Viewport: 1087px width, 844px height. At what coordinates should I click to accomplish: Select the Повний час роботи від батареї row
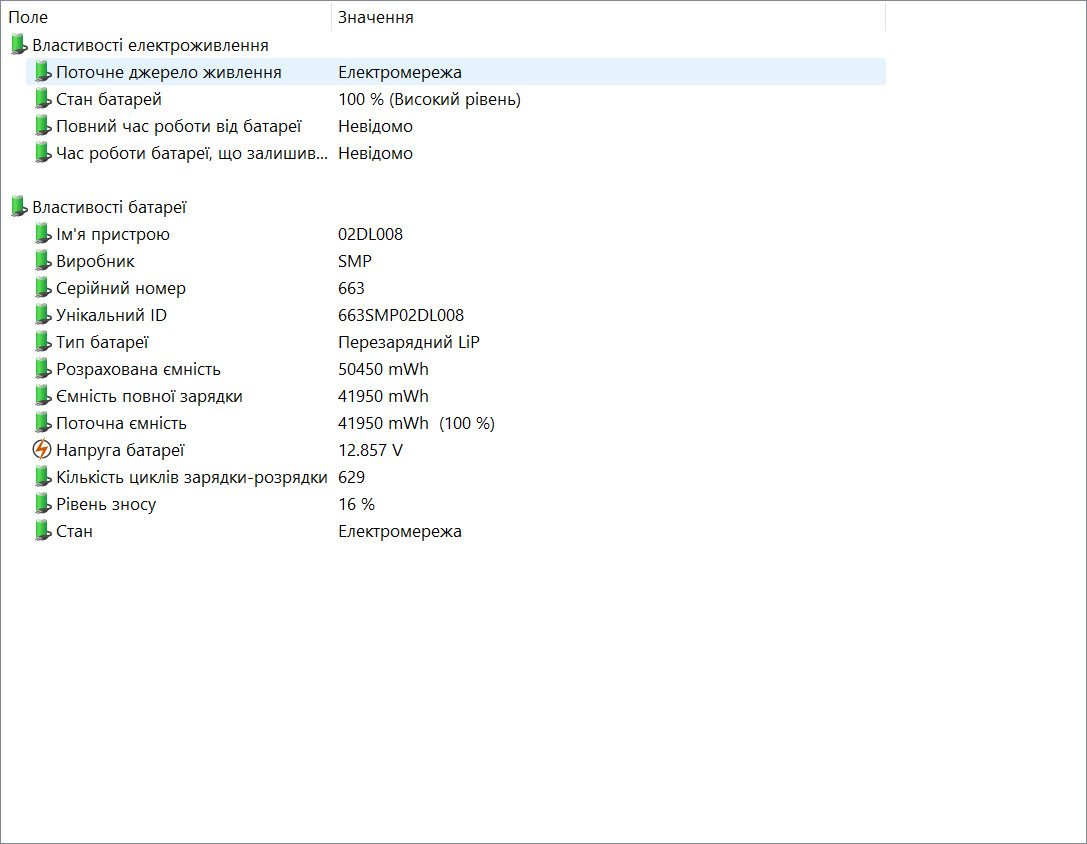(x=455, y=126)
